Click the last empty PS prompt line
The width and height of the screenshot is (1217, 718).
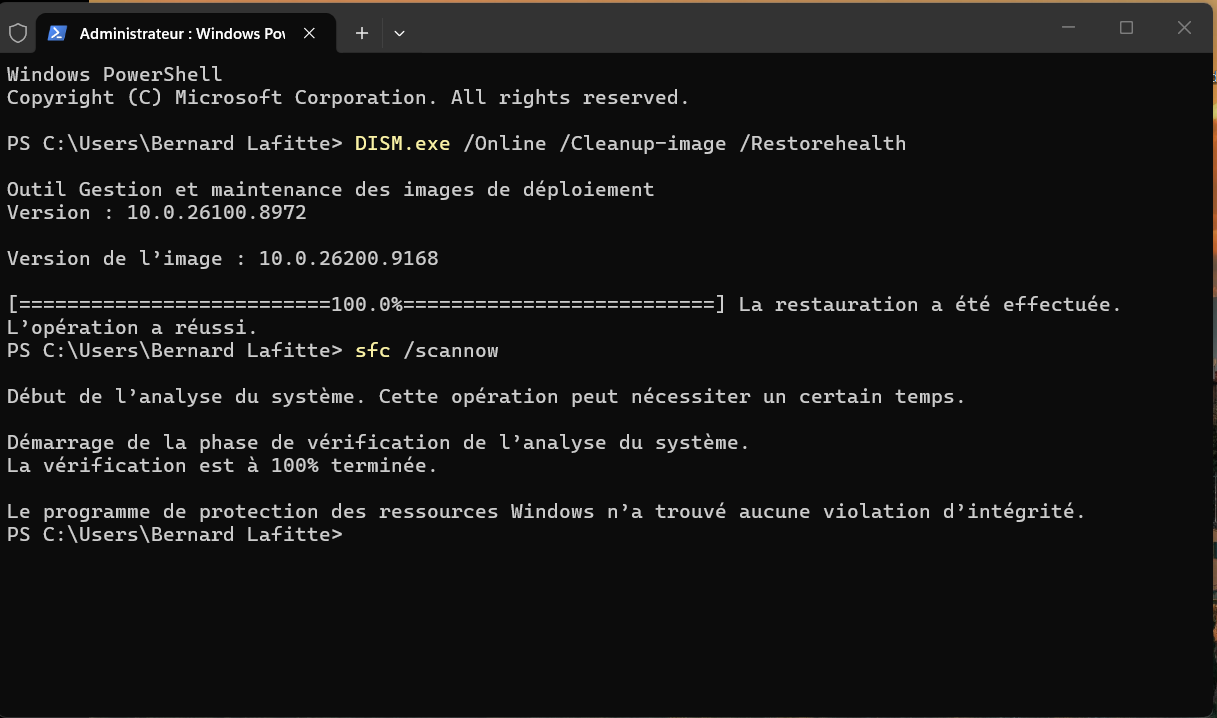[175, 534]
